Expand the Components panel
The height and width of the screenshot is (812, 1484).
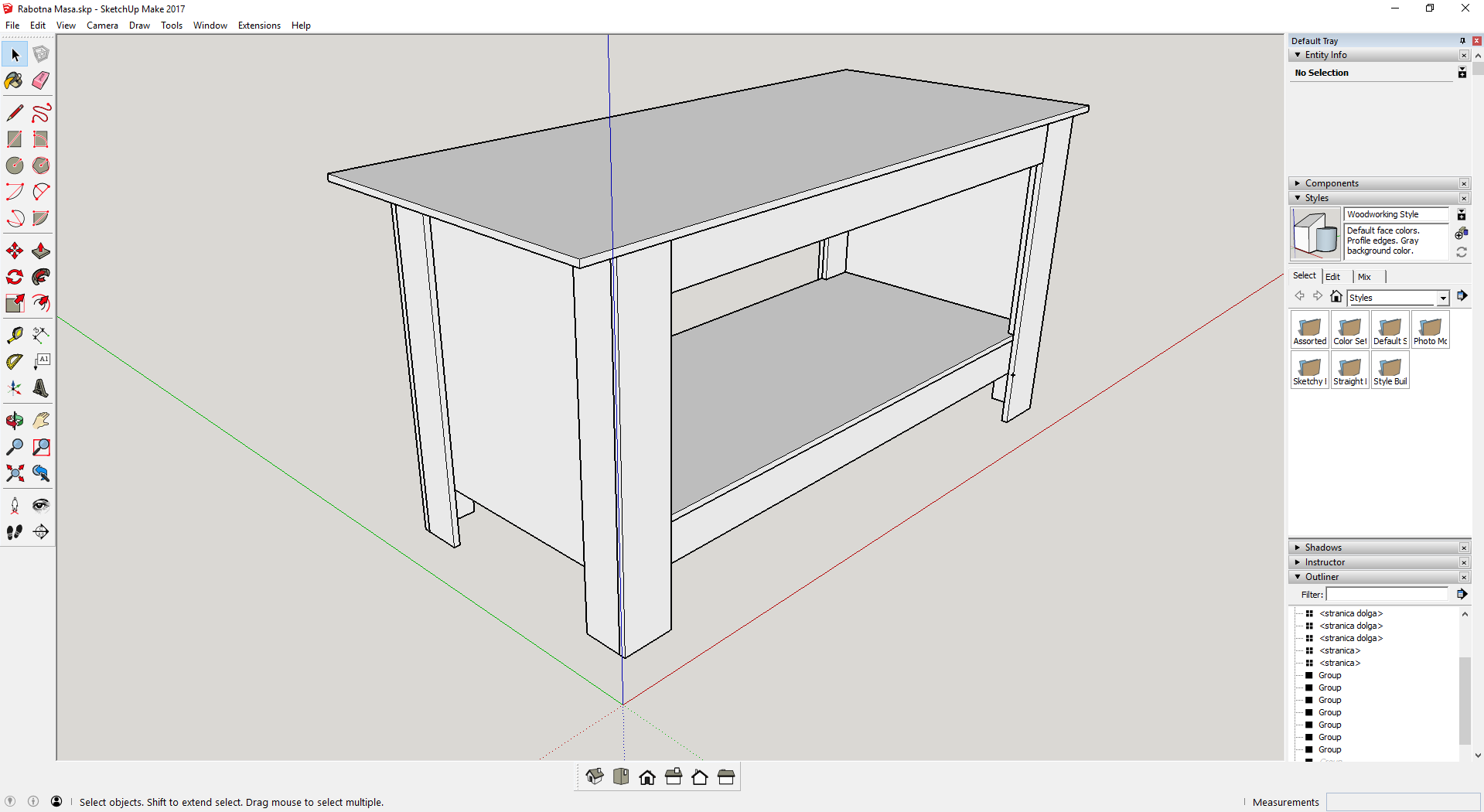click(1298, 183)
